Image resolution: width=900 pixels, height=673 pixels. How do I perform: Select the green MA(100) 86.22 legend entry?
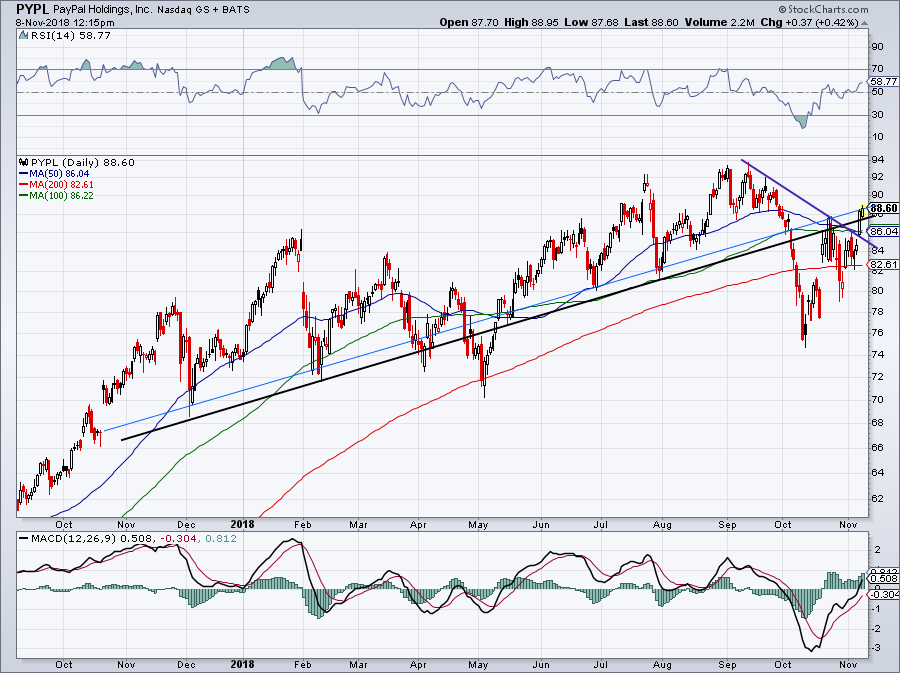pos(56,196)
